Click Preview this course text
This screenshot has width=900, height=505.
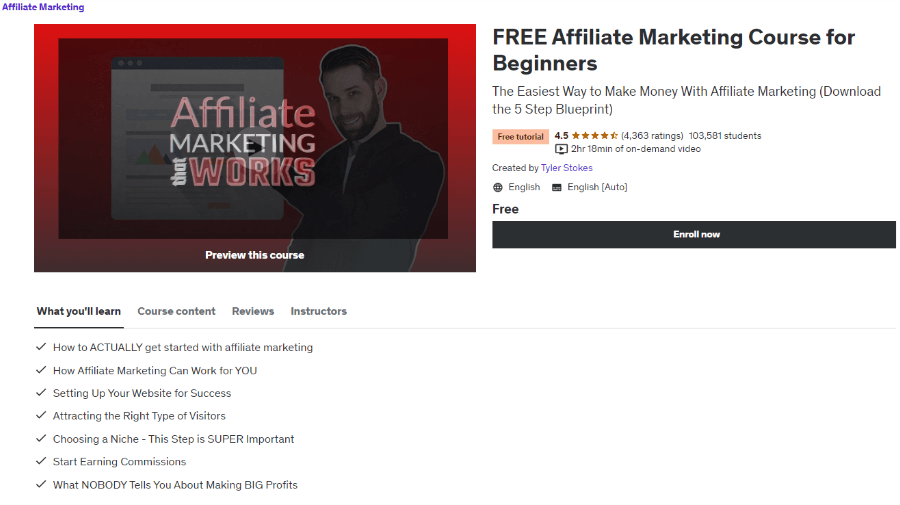255,255
